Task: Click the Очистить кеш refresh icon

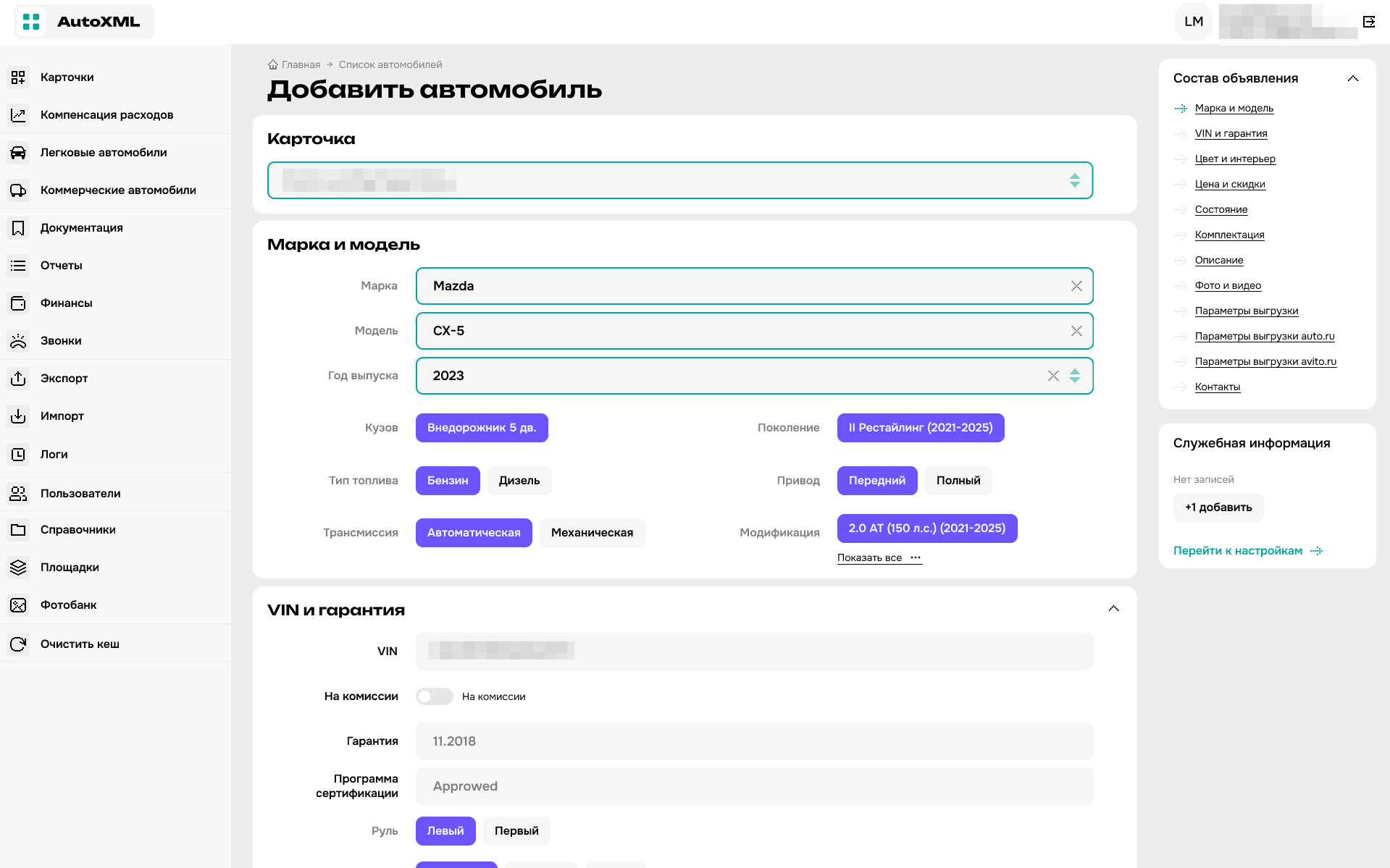Action: coord(18,643)
